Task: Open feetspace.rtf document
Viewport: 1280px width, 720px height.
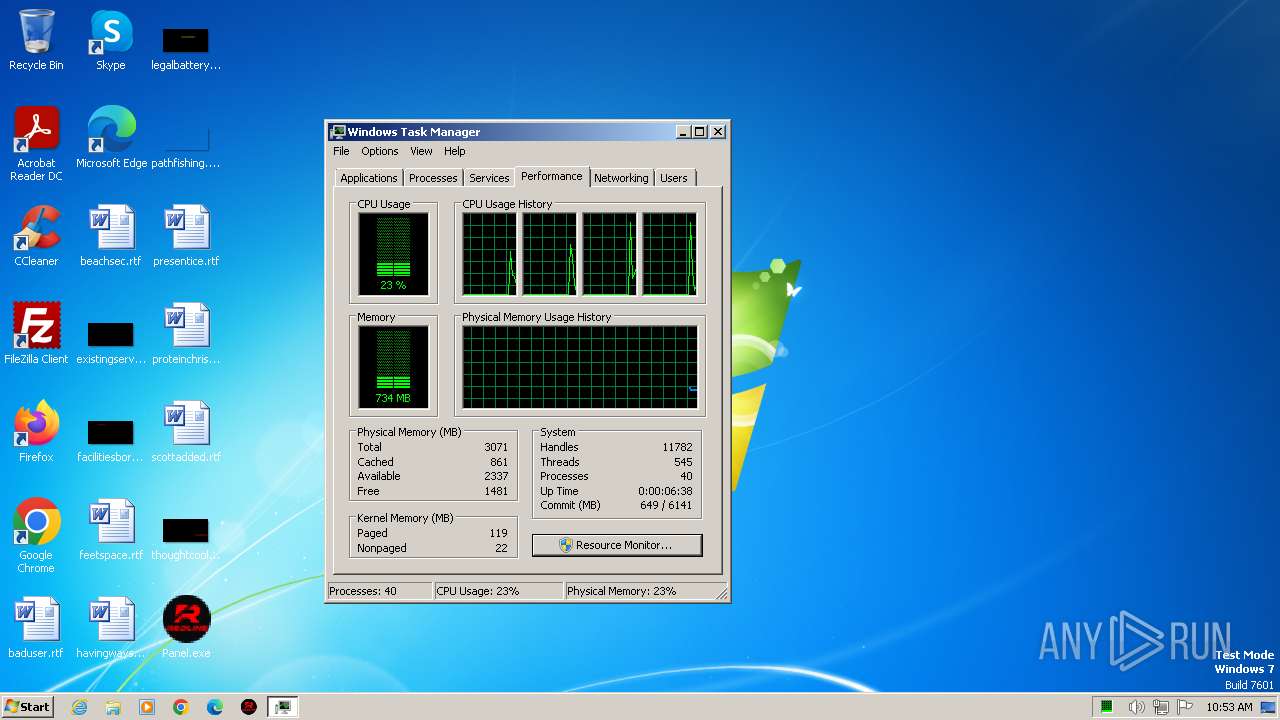Action: (111, 529)
